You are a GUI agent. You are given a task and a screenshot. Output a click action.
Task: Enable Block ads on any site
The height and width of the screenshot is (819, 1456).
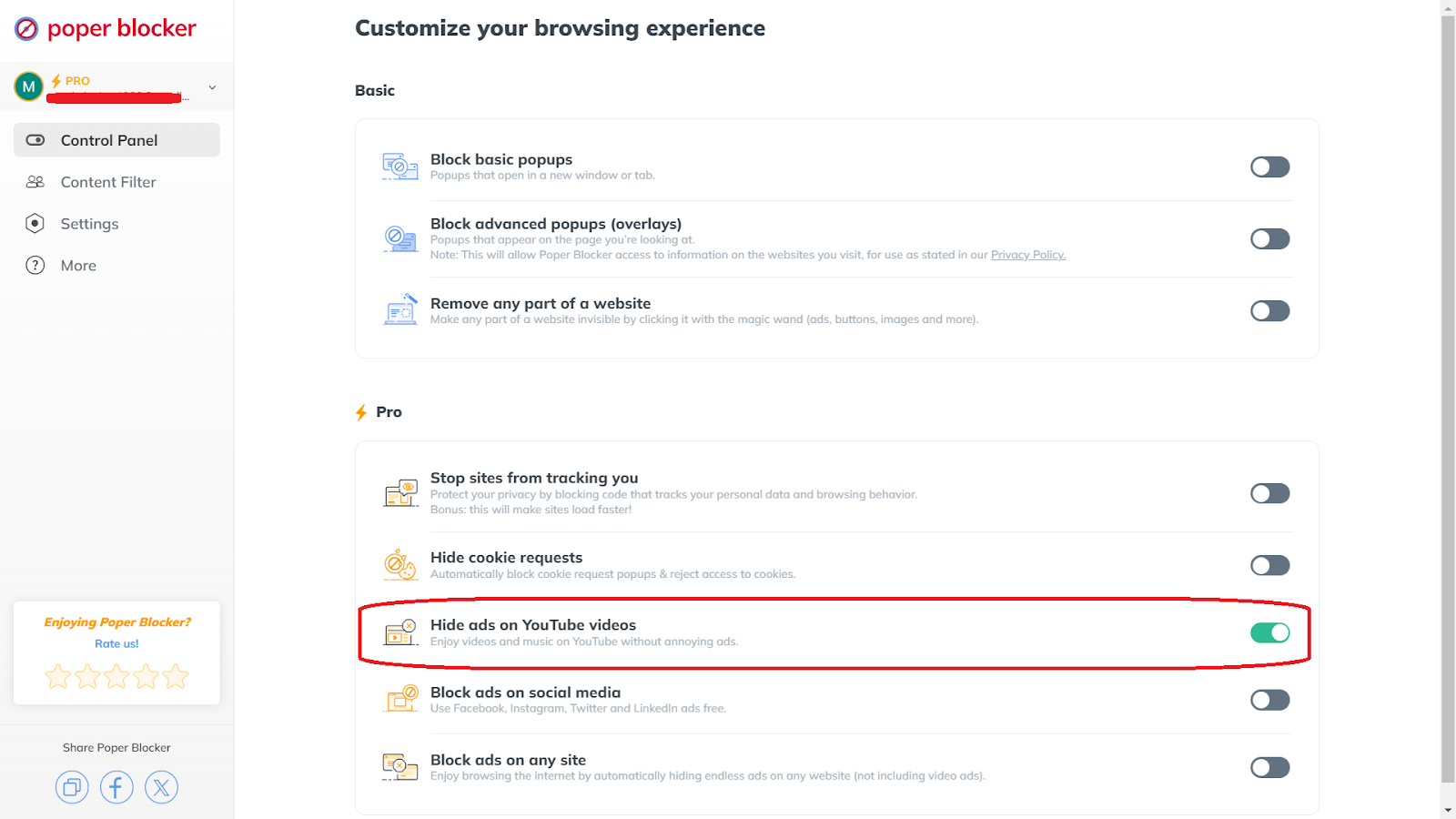tap(1269, 767)
